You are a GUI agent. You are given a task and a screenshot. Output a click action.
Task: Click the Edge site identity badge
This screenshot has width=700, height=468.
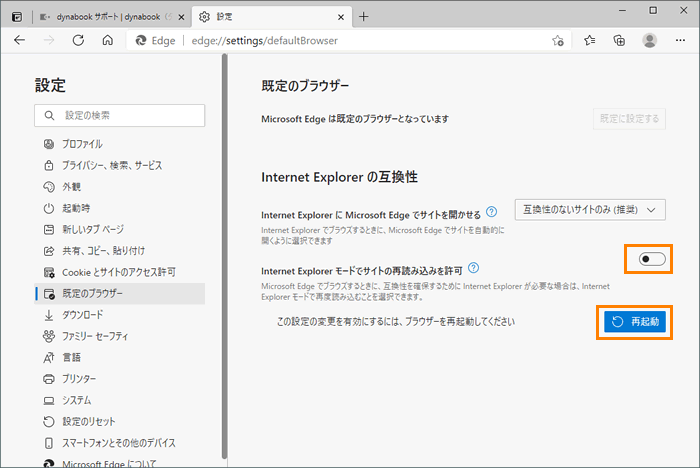pyautogui.click(x=155, y=41)
